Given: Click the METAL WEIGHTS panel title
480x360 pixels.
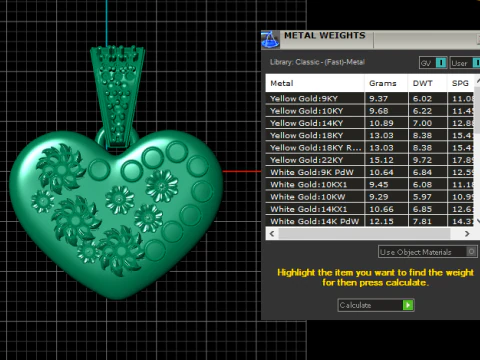Looking at the screenshot, I should point(325,35).
